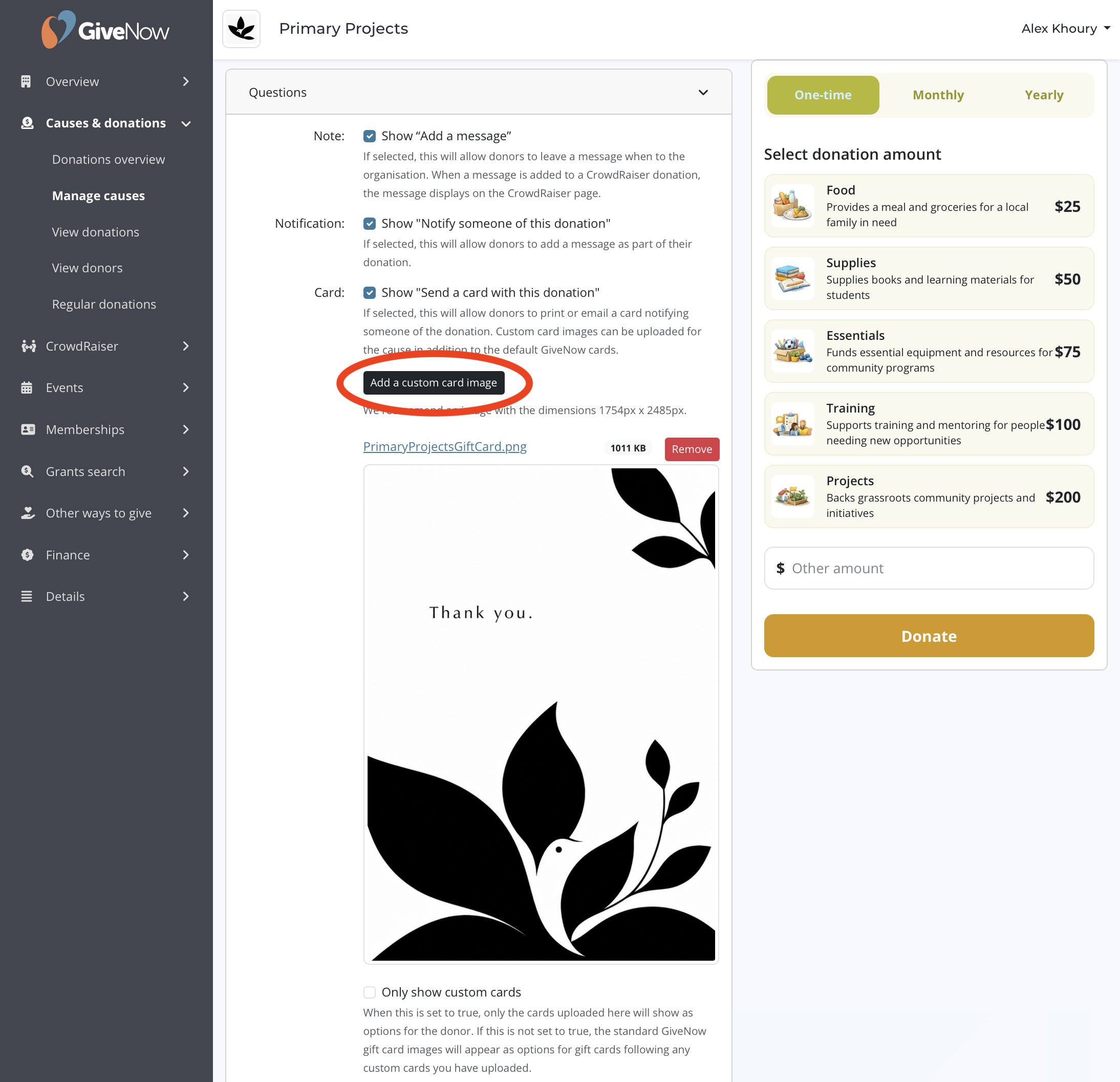Screen dimensions: 1120x1082
Task: Click the Projects house image
Action: tap(792, 496)
